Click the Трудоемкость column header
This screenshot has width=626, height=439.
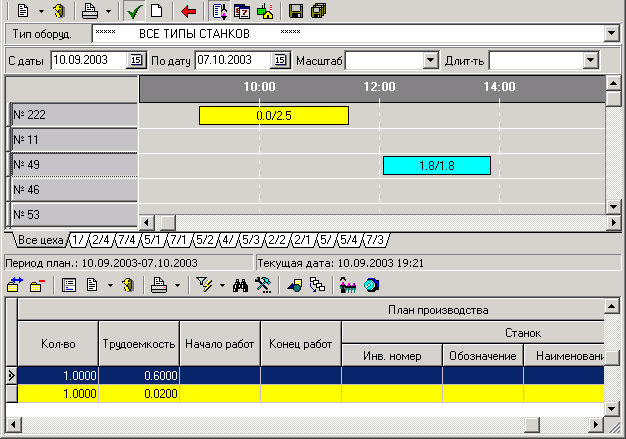pos(139,344)
